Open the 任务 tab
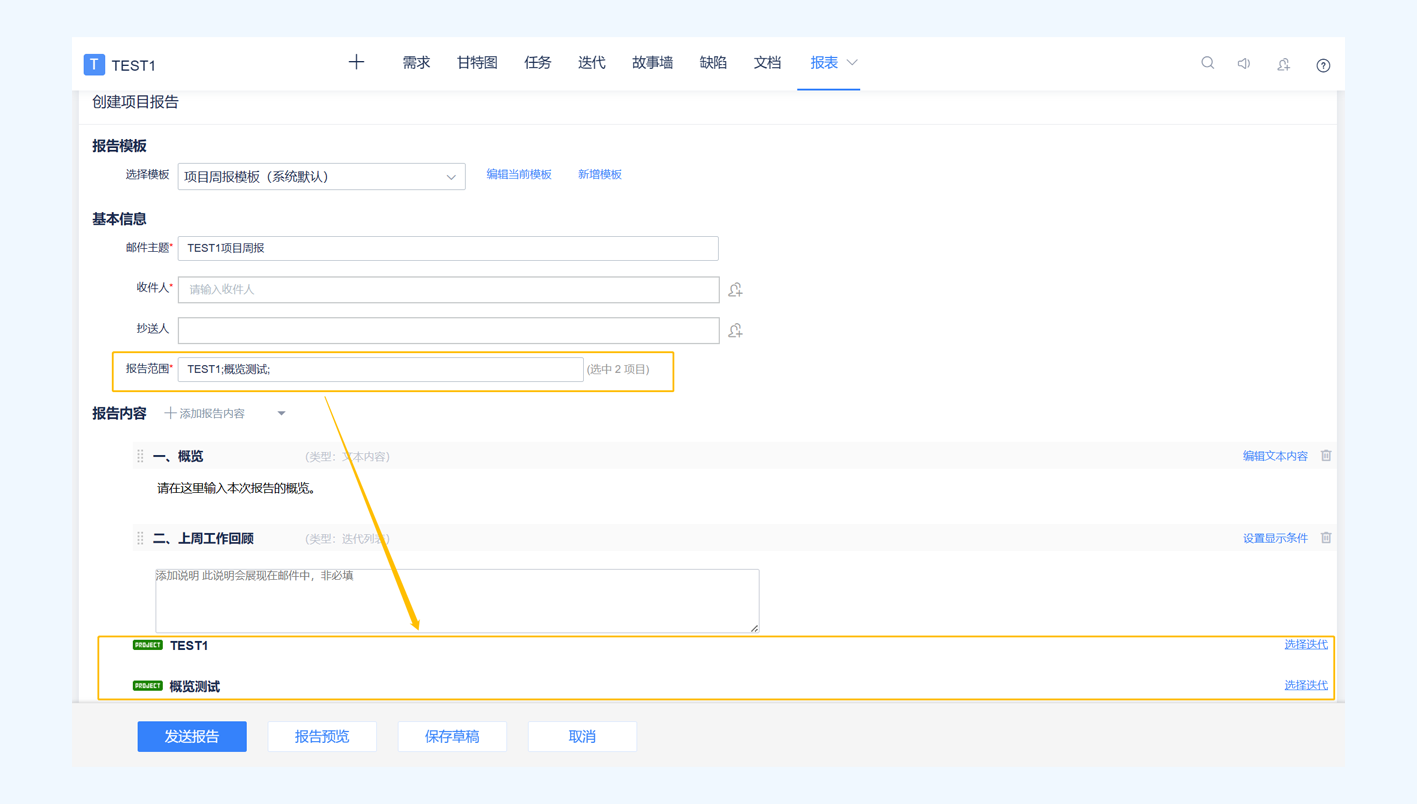The height and width of the screenshot is (804, 1417). point(538,63)
